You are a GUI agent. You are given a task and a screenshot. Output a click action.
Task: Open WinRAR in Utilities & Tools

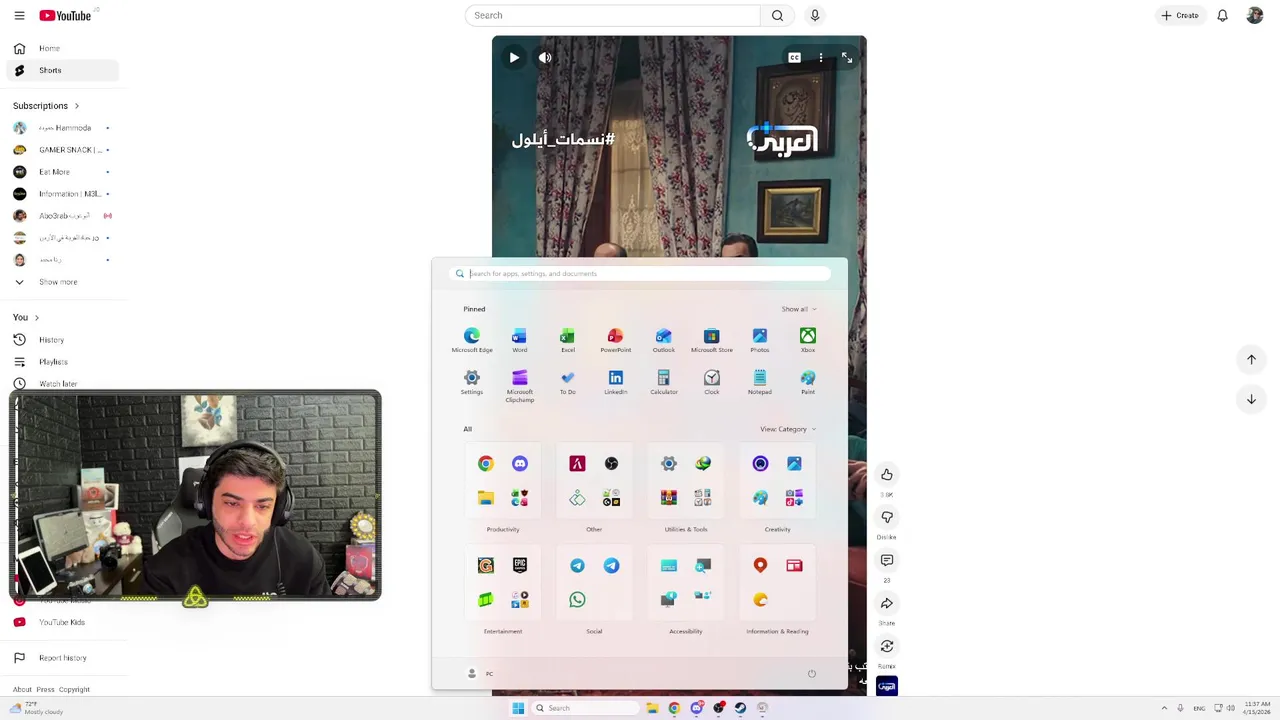[669, 497]
